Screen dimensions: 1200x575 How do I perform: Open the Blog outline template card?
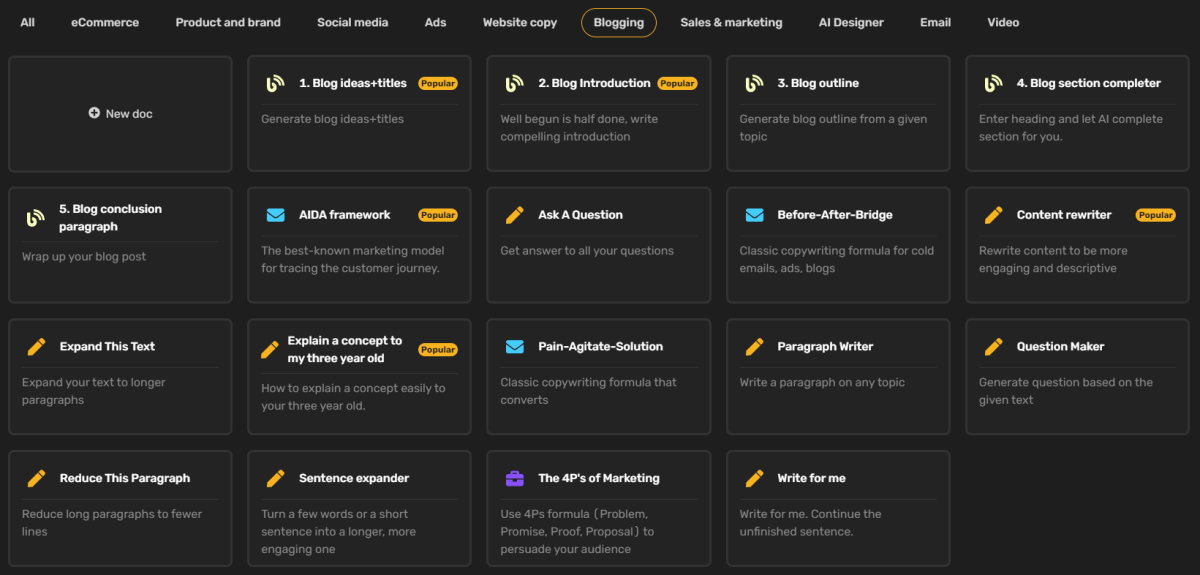click(838, 114)
